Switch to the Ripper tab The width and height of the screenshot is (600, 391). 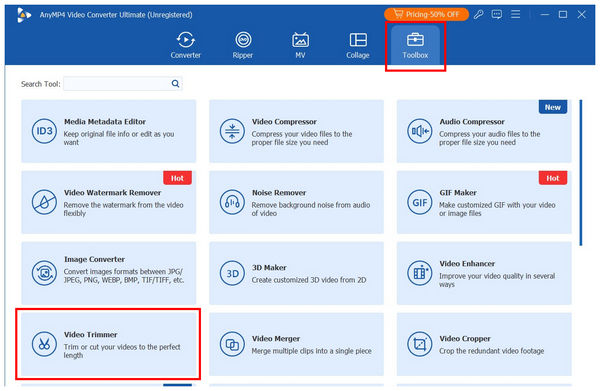[243, 46]
